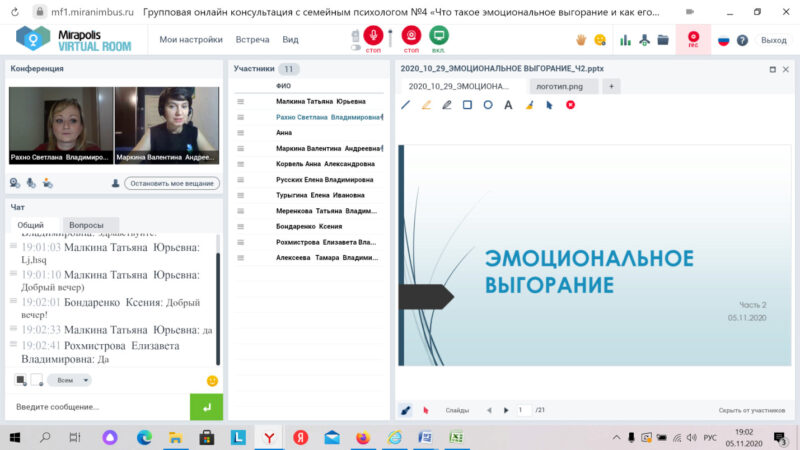This screenshot has width=800, height=450.
Task: Open the Мои настройки menu
Action: (191, 39)
